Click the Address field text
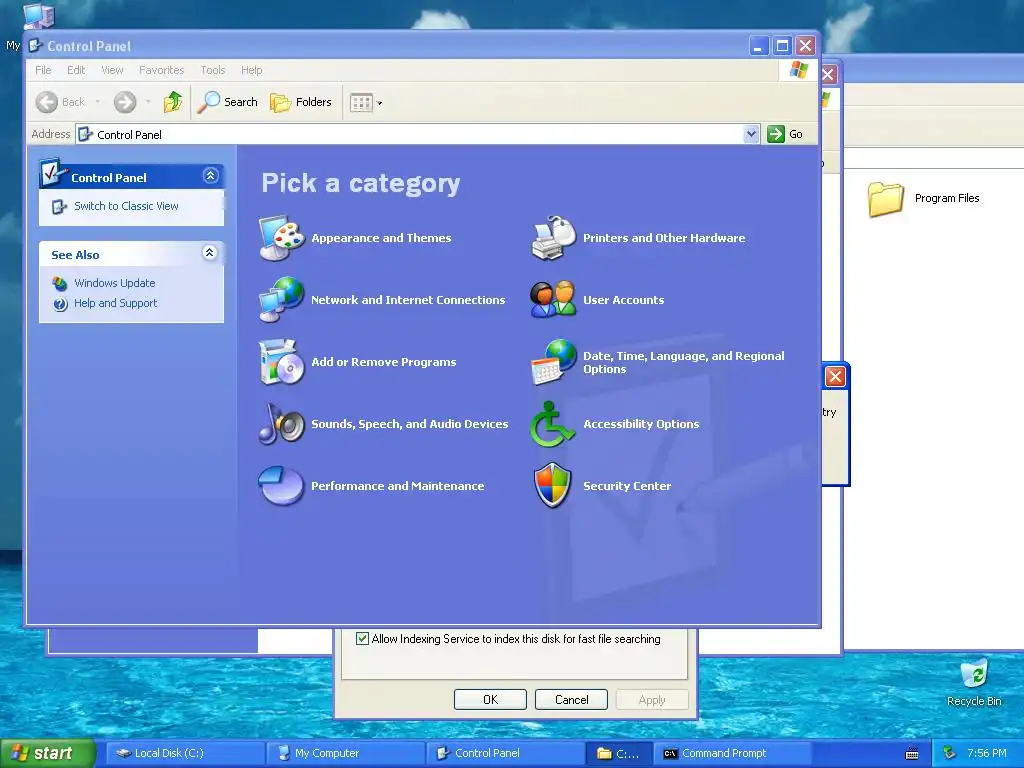Screen dimensions: 1024x768 [129, 135]
